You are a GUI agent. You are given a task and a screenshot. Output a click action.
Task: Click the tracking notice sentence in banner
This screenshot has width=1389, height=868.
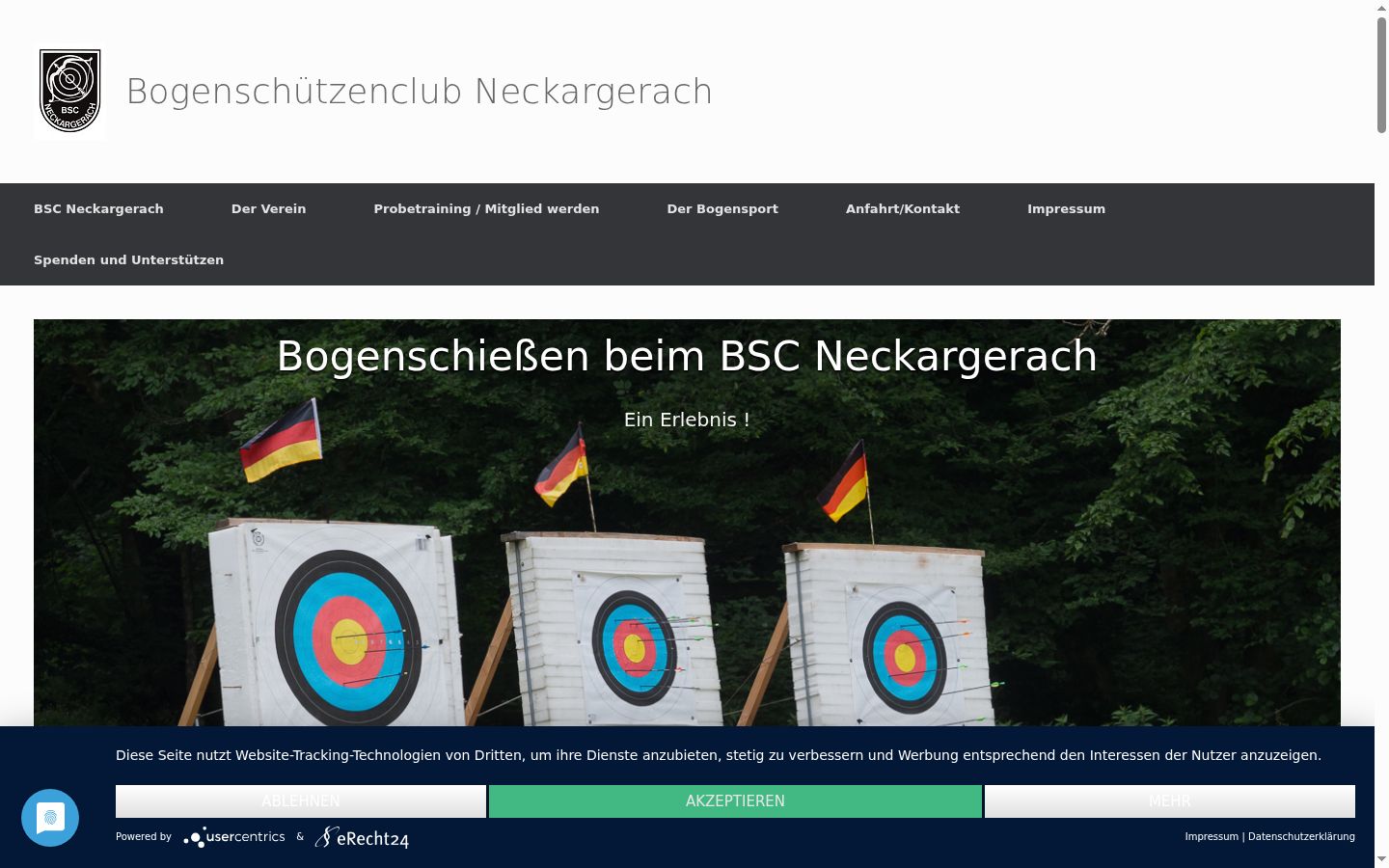719,755
